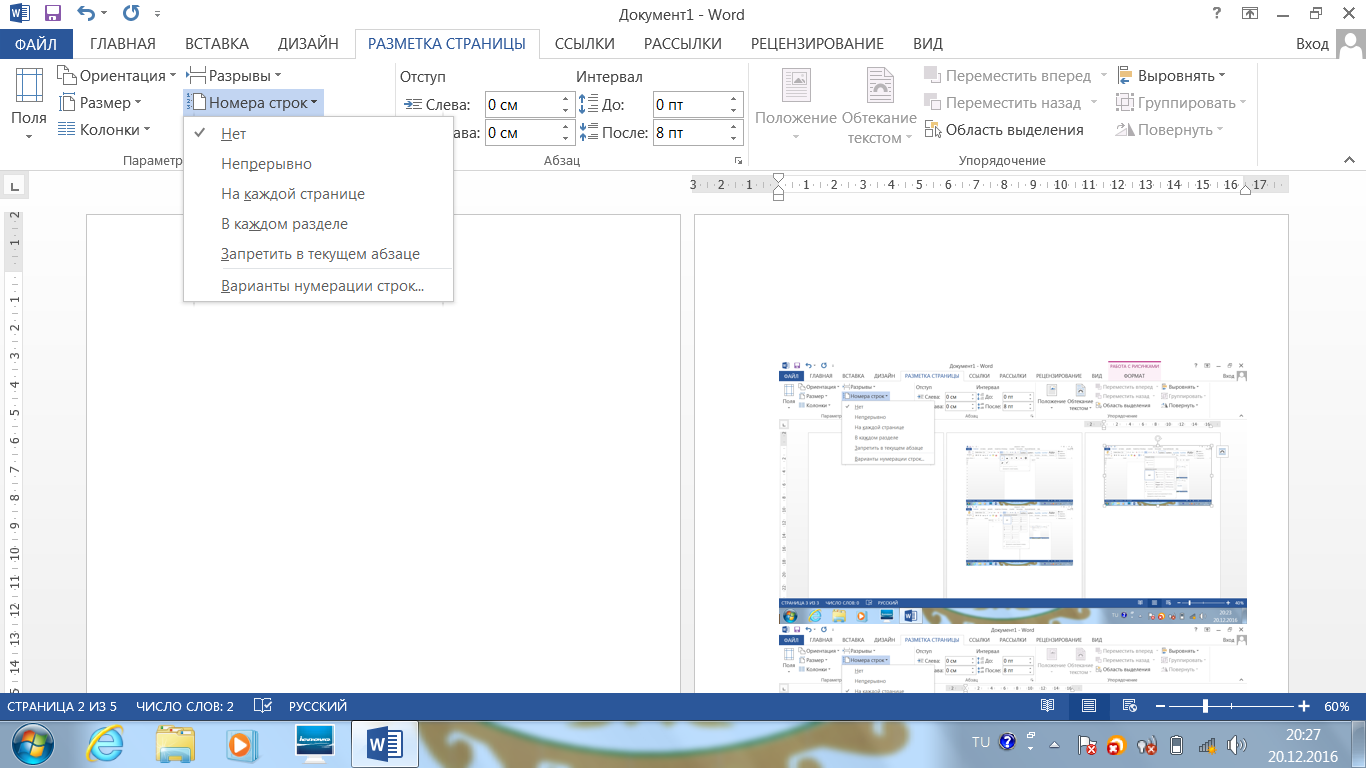Click Вход to sign in

click(x=1312, y=44)
